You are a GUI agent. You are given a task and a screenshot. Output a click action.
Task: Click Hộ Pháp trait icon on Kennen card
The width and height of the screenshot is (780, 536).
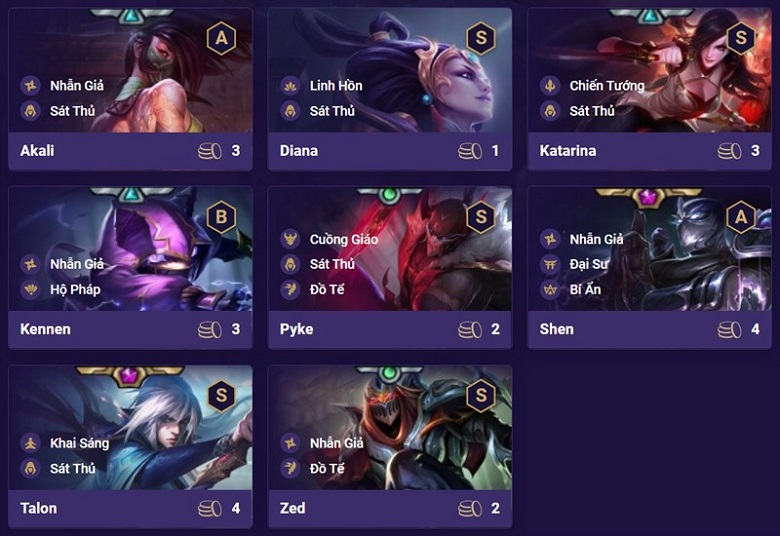(x=30, y=289)
